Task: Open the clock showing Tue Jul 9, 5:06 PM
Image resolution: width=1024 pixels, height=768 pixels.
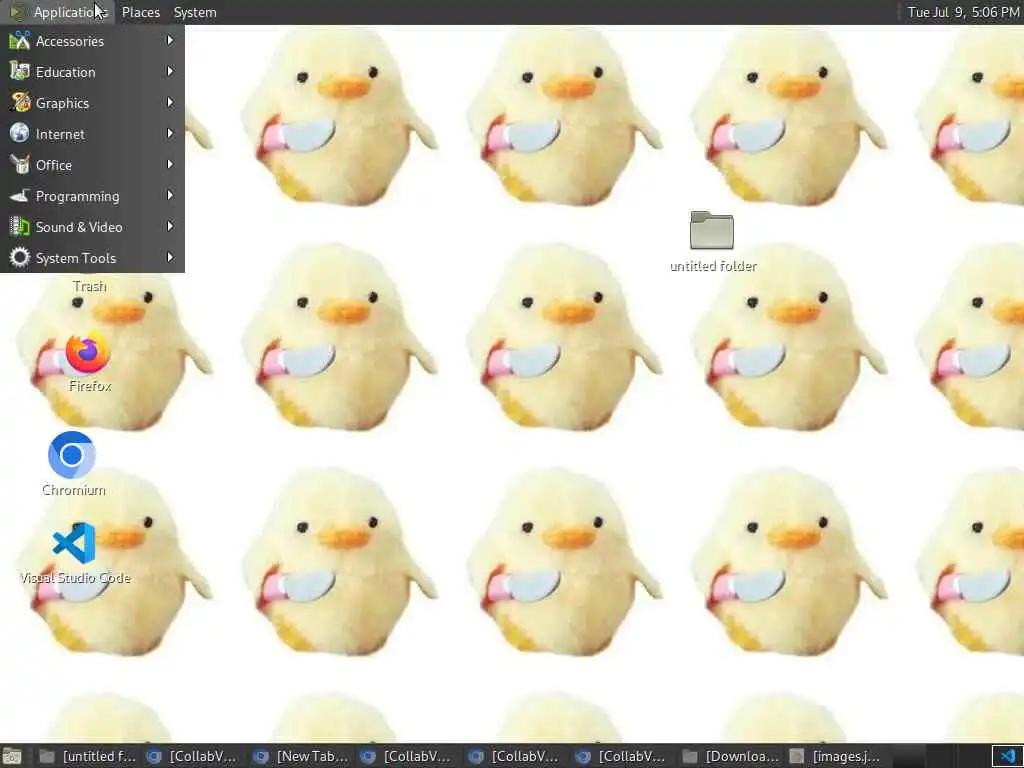Action: pos(963,12)
